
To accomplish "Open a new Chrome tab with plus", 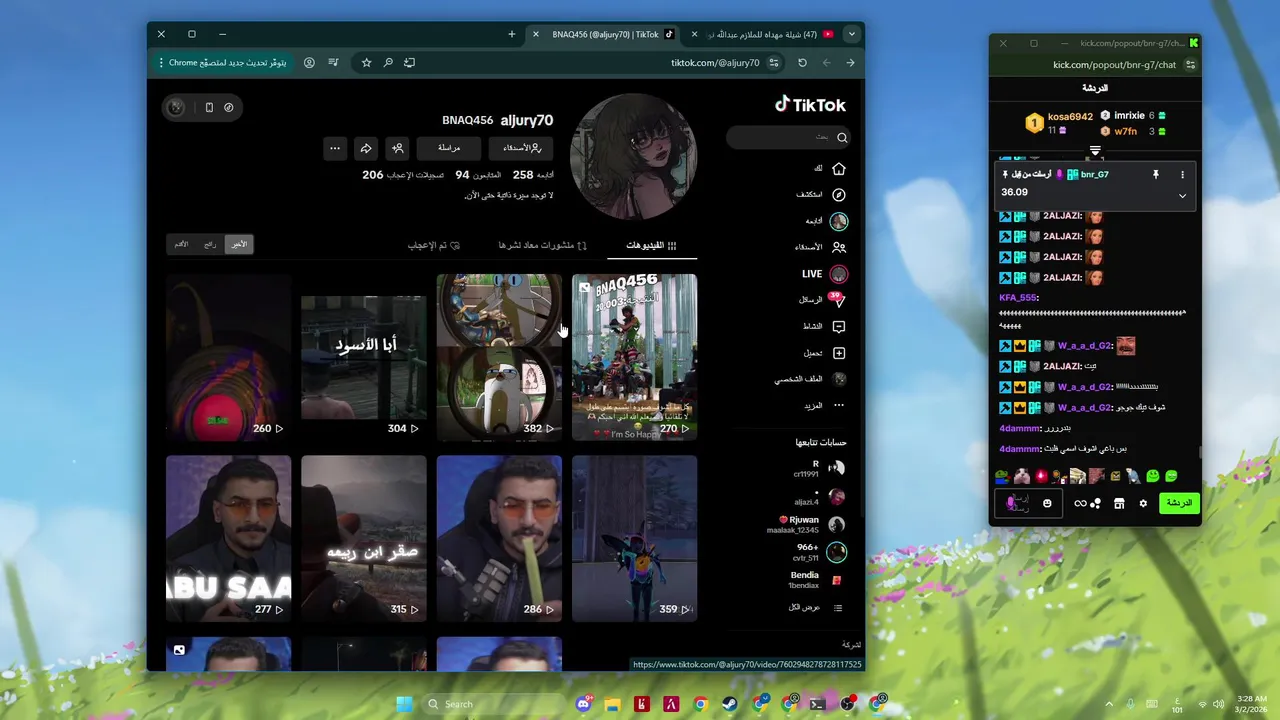I will pos(511,34).
